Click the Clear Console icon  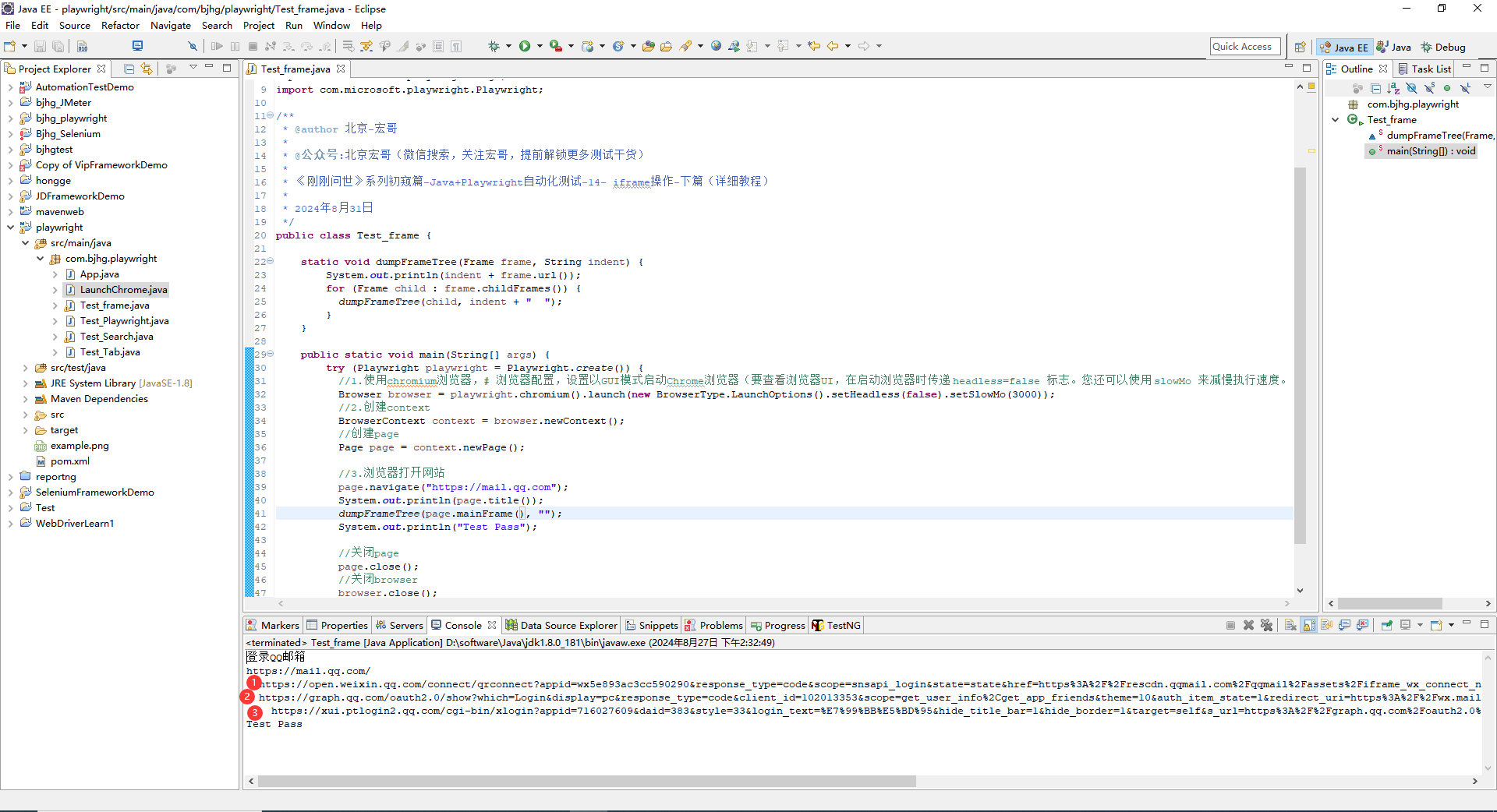click(1290, 625)
